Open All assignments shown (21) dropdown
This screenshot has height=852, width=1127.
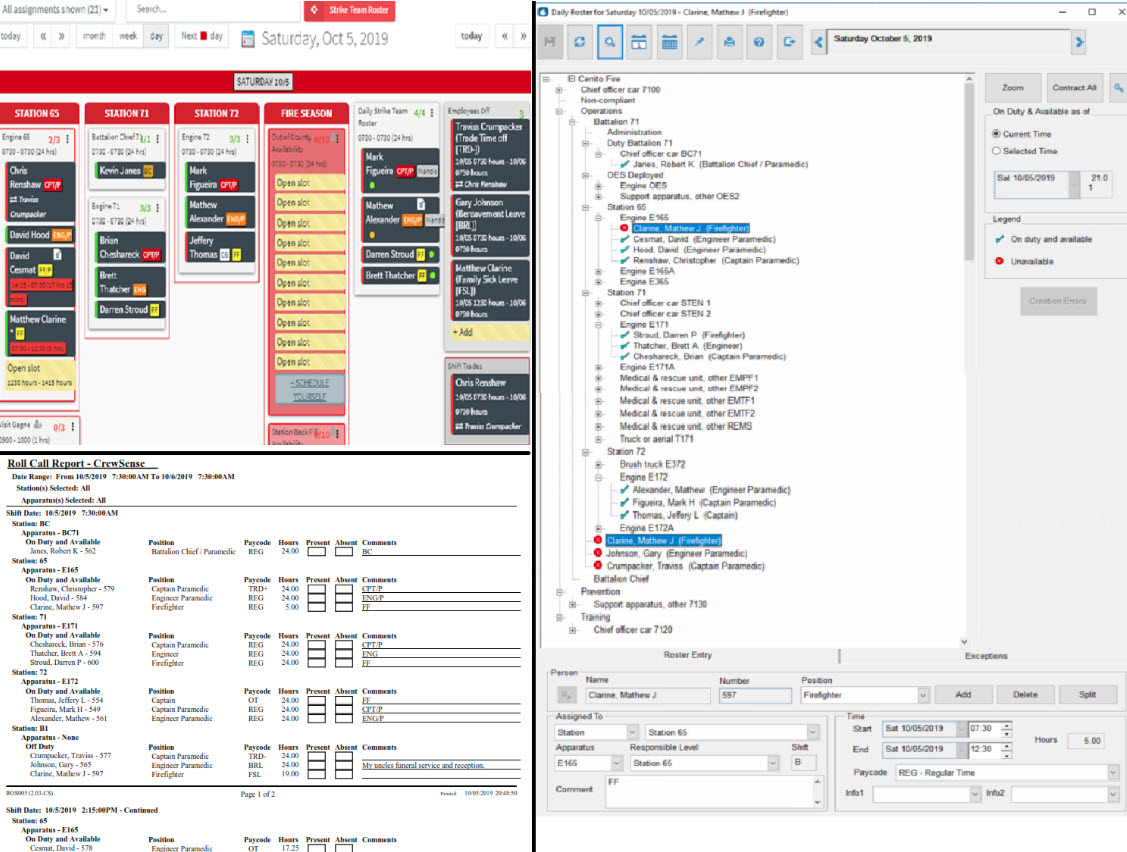55,9
